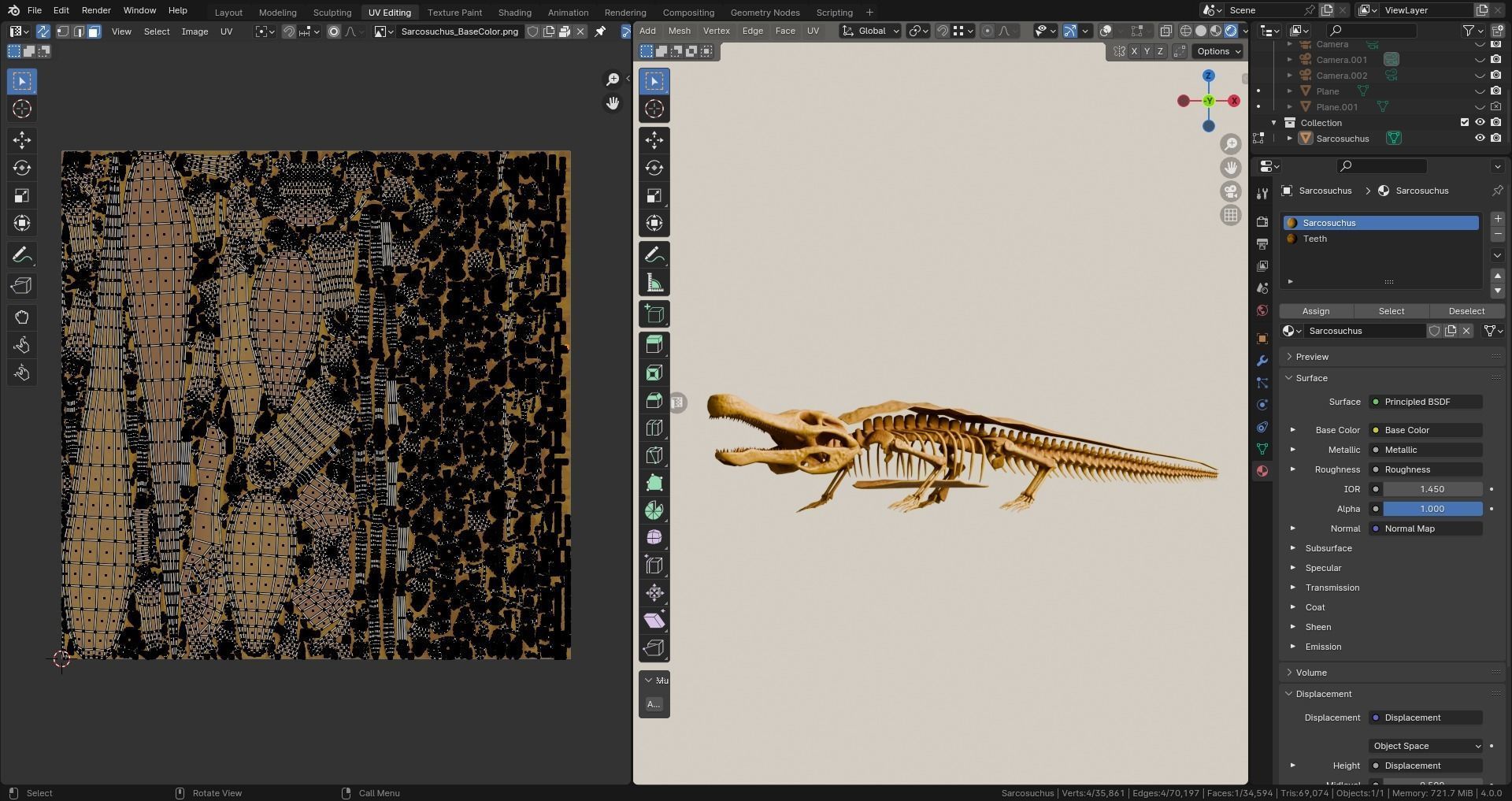The height and width of the screenshot is (801, 1512).
Task: Open the Mesh menu in 3D viewport
Action: click(679, 31)
